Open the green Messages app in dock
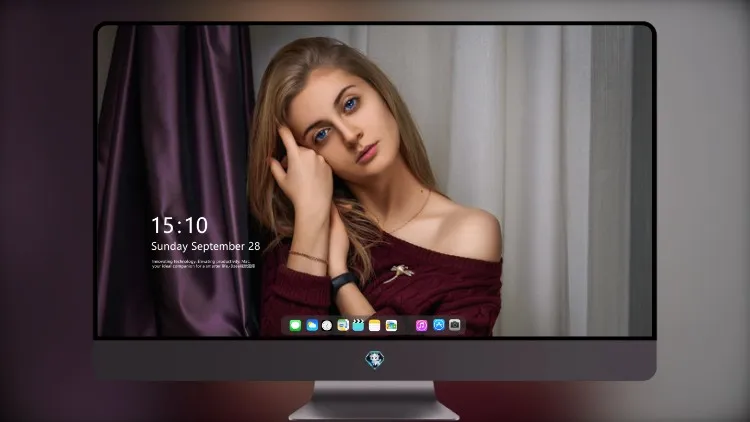Viewport: 750px width, 422px height. coord(295,325)
